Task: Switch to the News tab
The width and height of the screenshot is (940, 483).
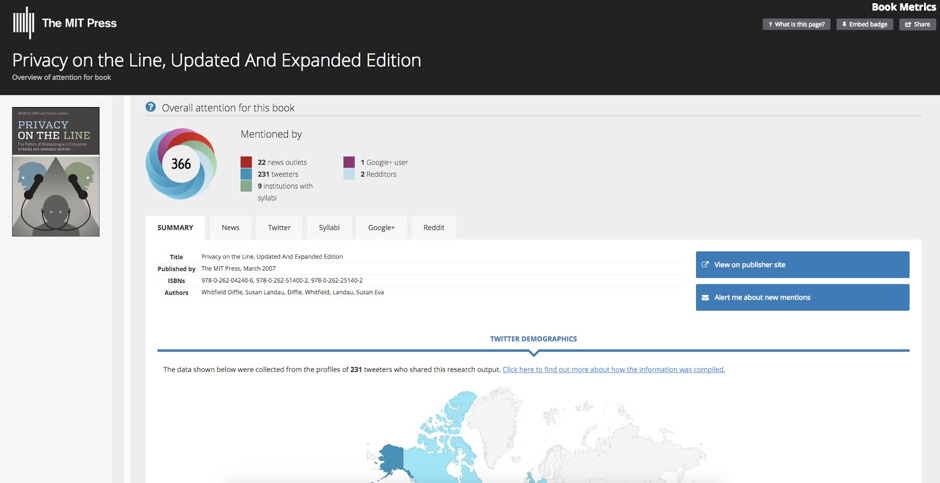Action: [230, 228]
